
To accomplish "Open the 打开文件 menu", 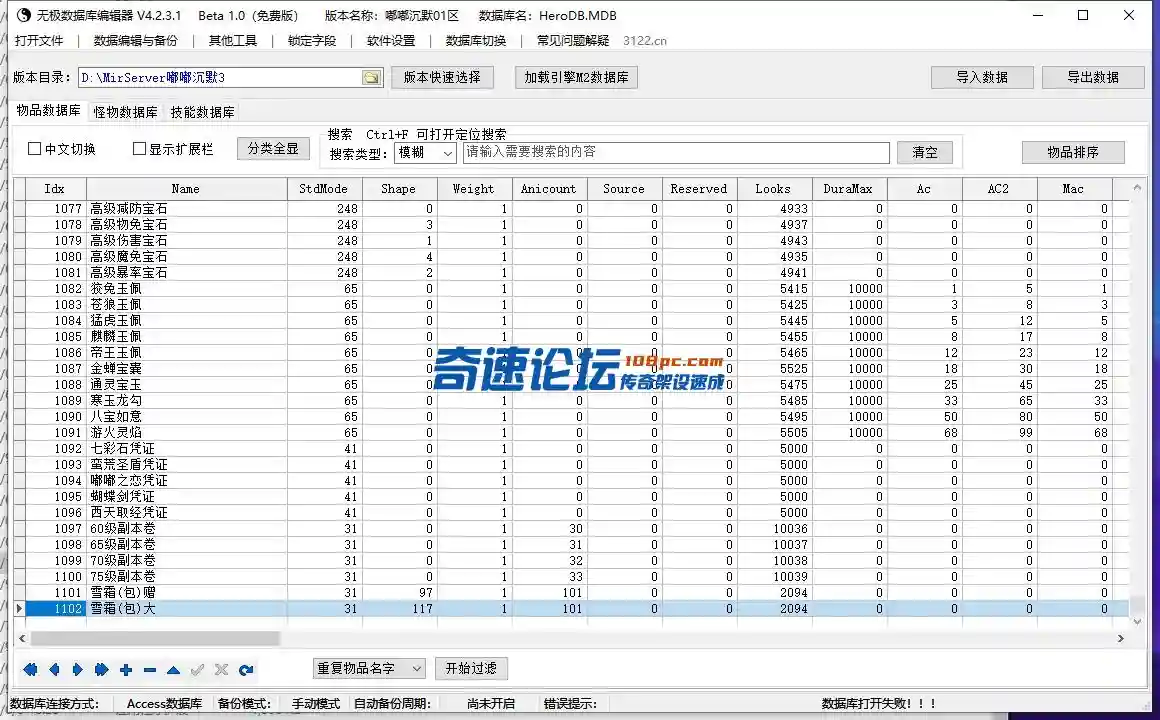I will tap(39, 41).
